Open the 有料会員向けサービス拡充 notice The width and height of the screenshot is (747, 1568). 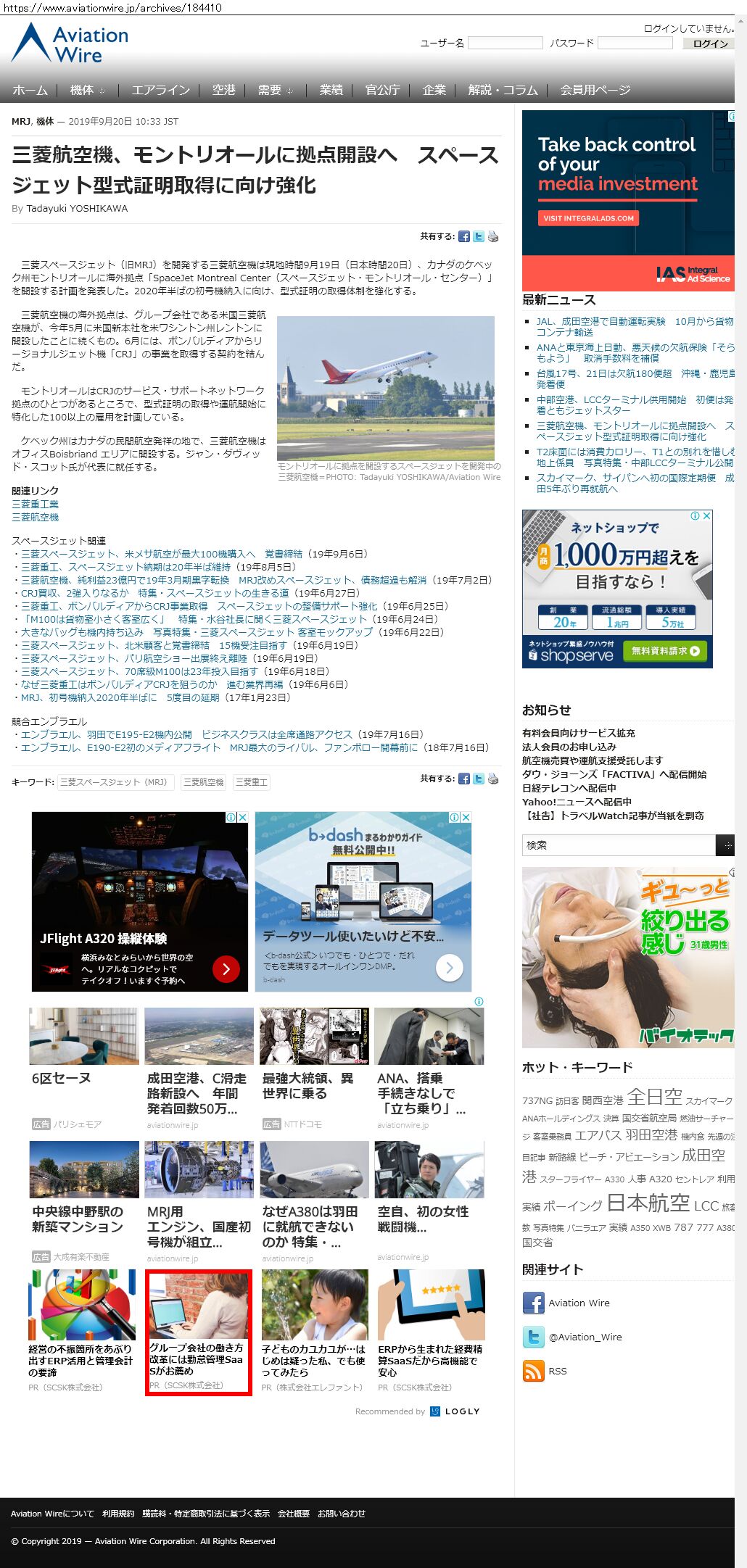(579, 733)
